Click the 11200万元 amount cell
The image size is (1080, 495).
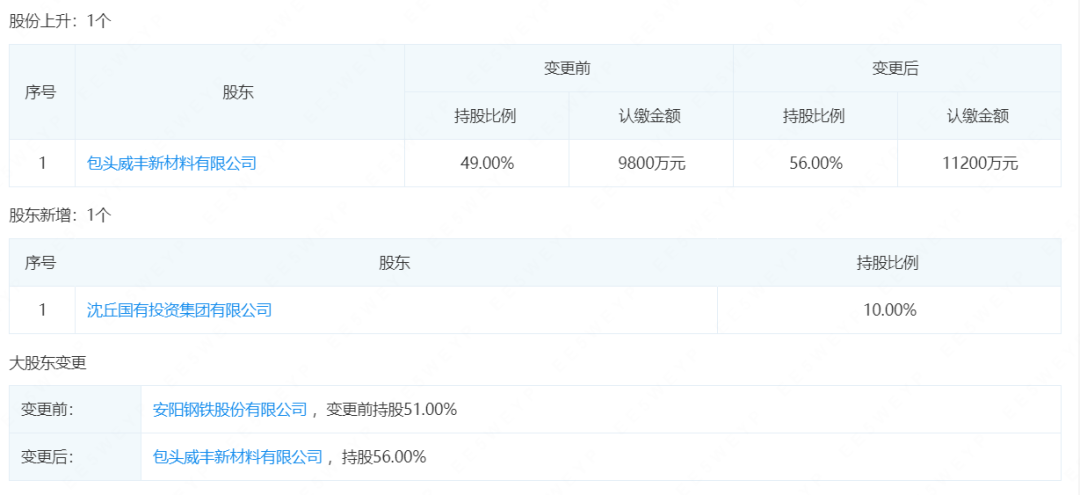(979, 163)
